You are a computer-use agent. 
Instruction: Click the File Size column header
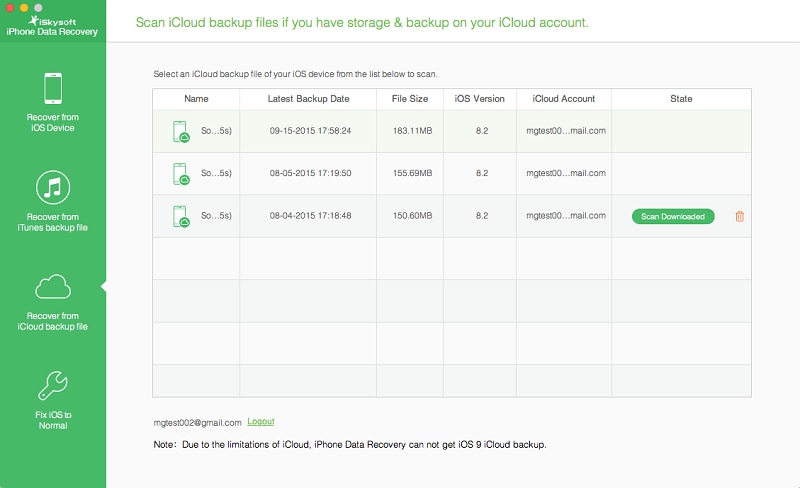(410, 99)
